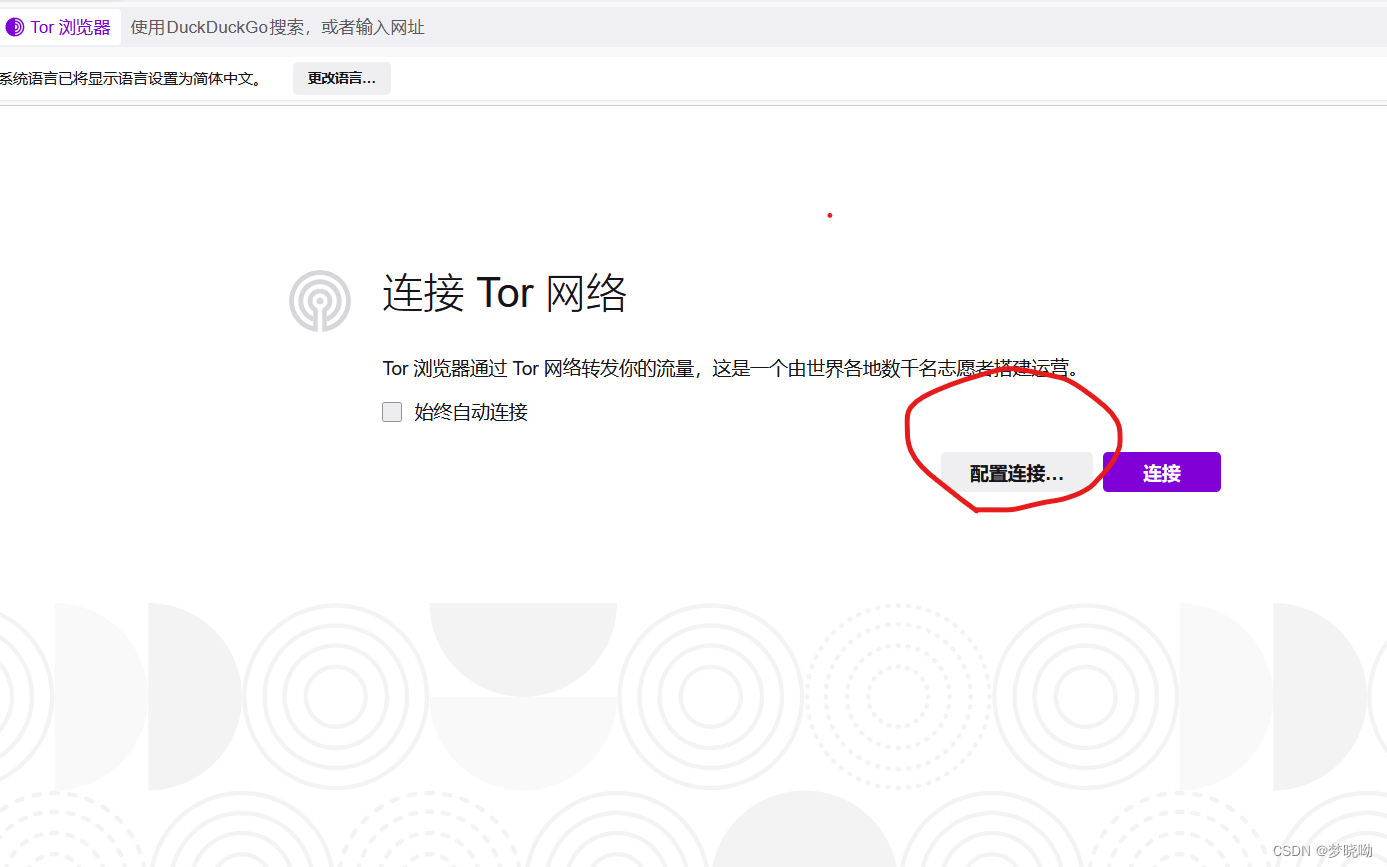Click the 连接 Tor 网络 page heading
Image resolution: width=1387 pixels, height=867 pixels.
[x=504, y=293]
